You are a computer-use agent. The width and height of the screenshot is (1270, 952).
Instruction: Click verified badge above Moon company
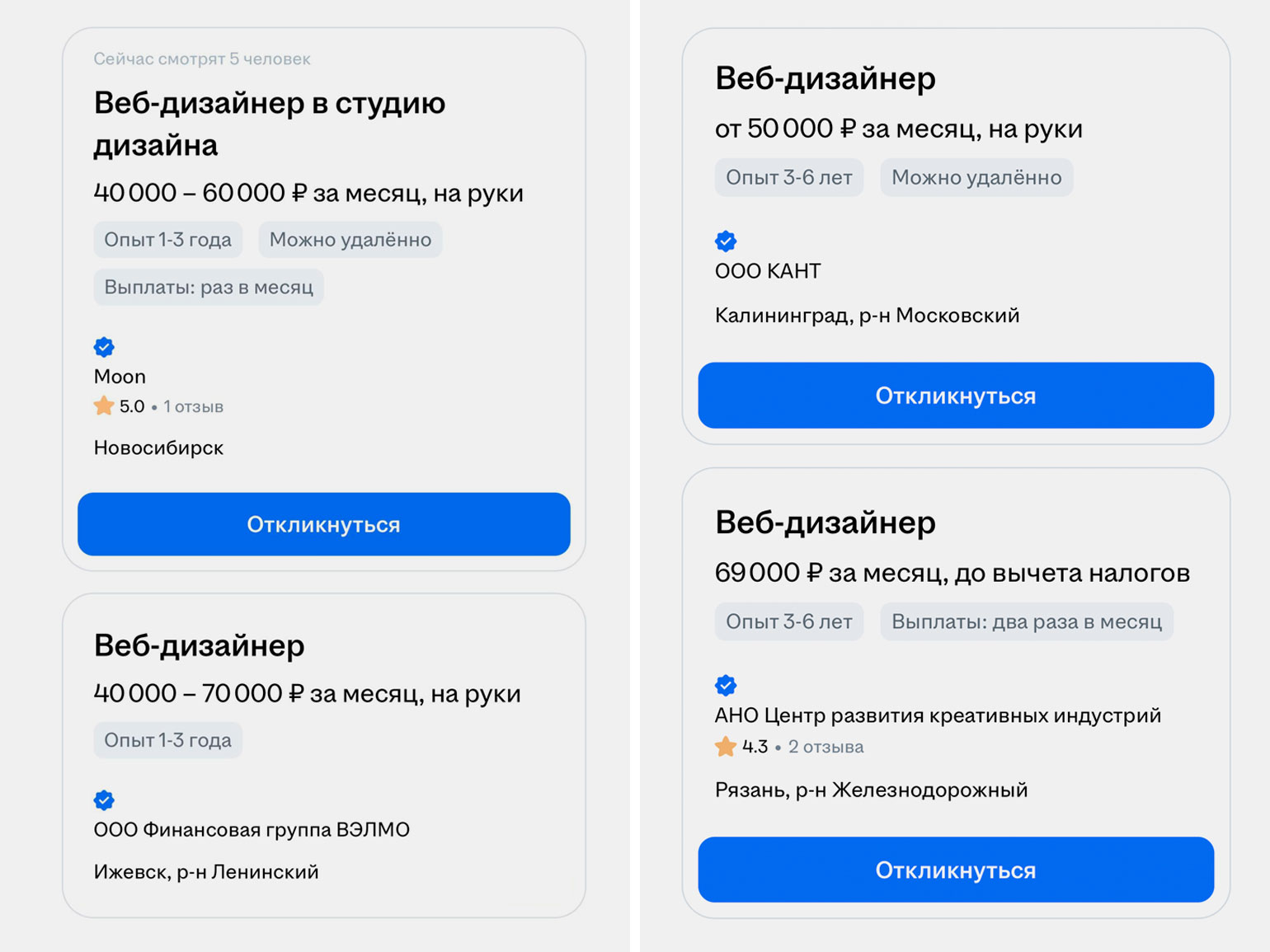click(x=104, y=347)
